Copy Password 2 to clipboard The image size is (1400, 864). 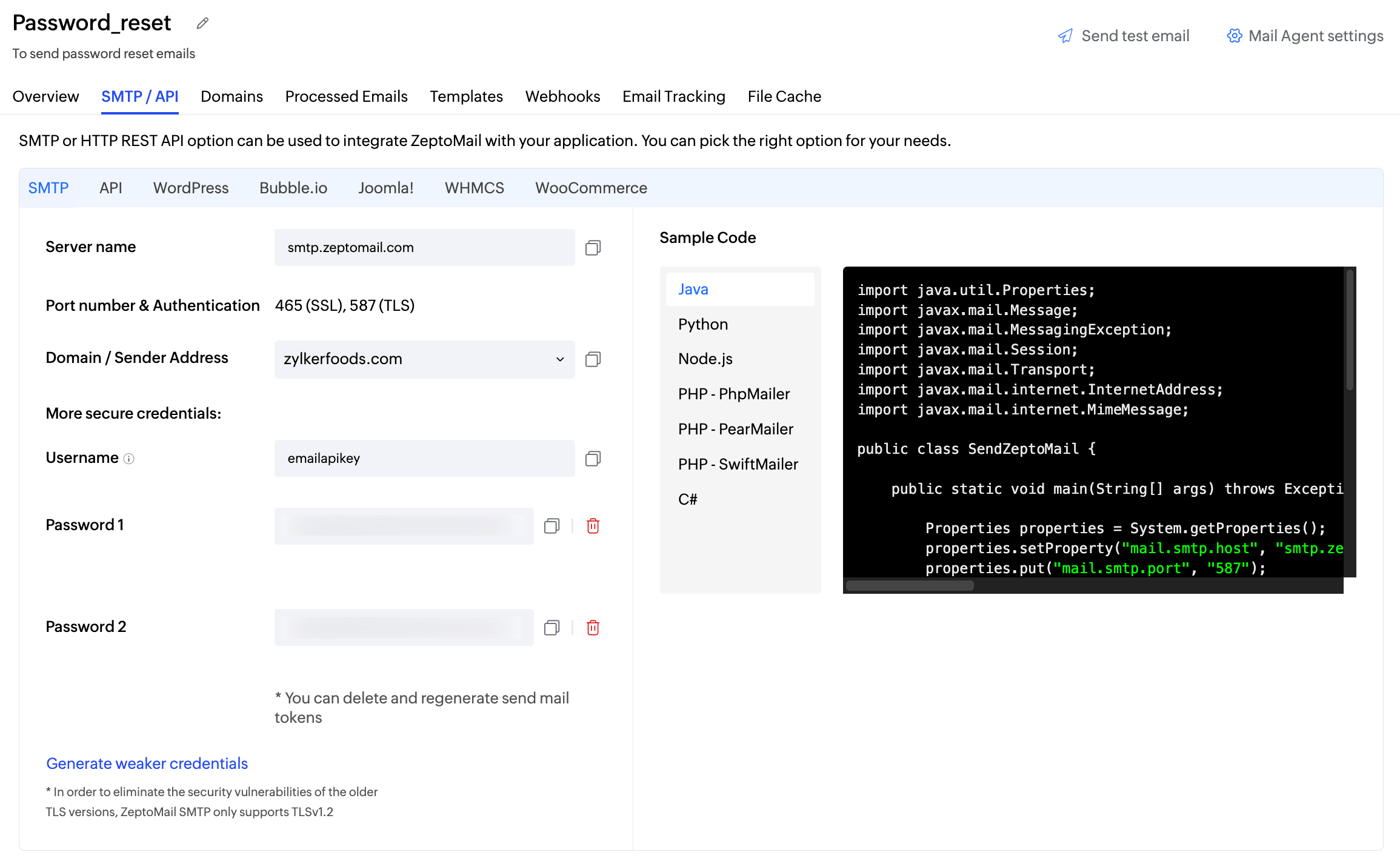pyautogui.click(x=552, y=628)
